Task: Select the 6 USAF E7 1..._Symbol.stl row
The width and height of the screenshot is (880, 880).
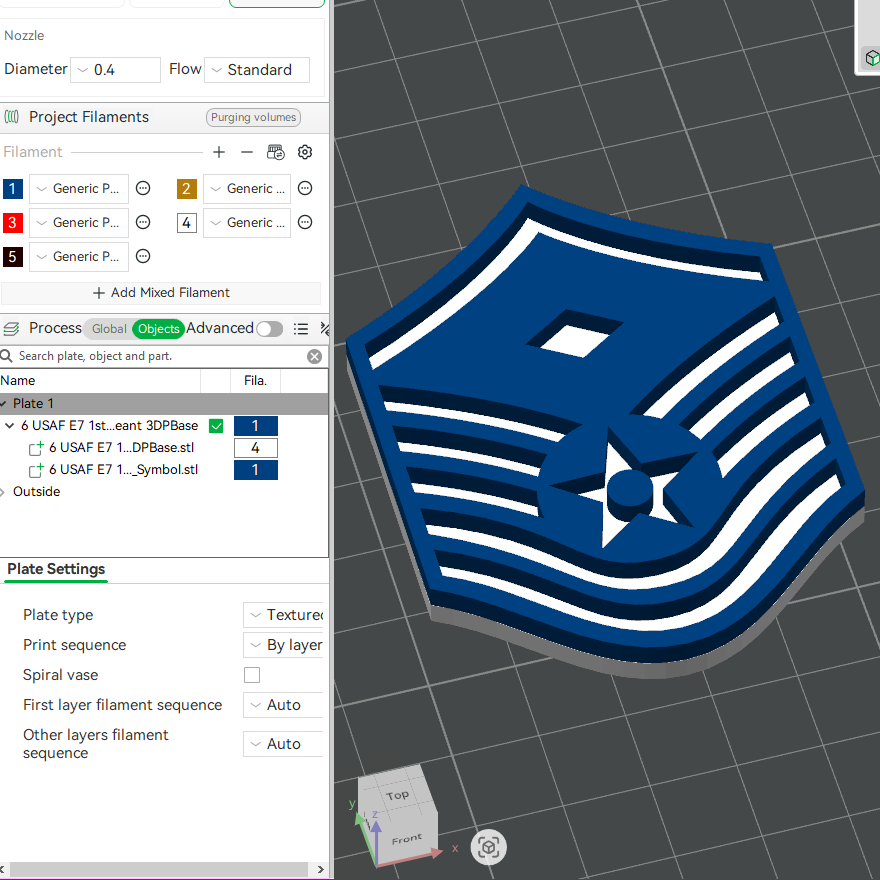Action: tap(123, 470)
